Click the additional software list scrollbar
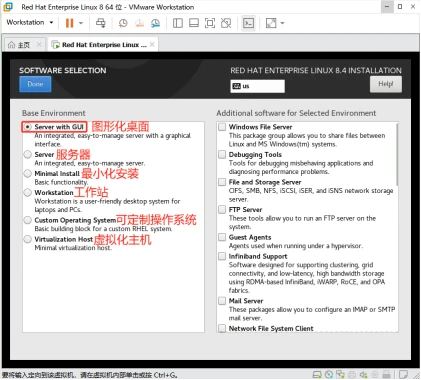 (x=397, y=155)
